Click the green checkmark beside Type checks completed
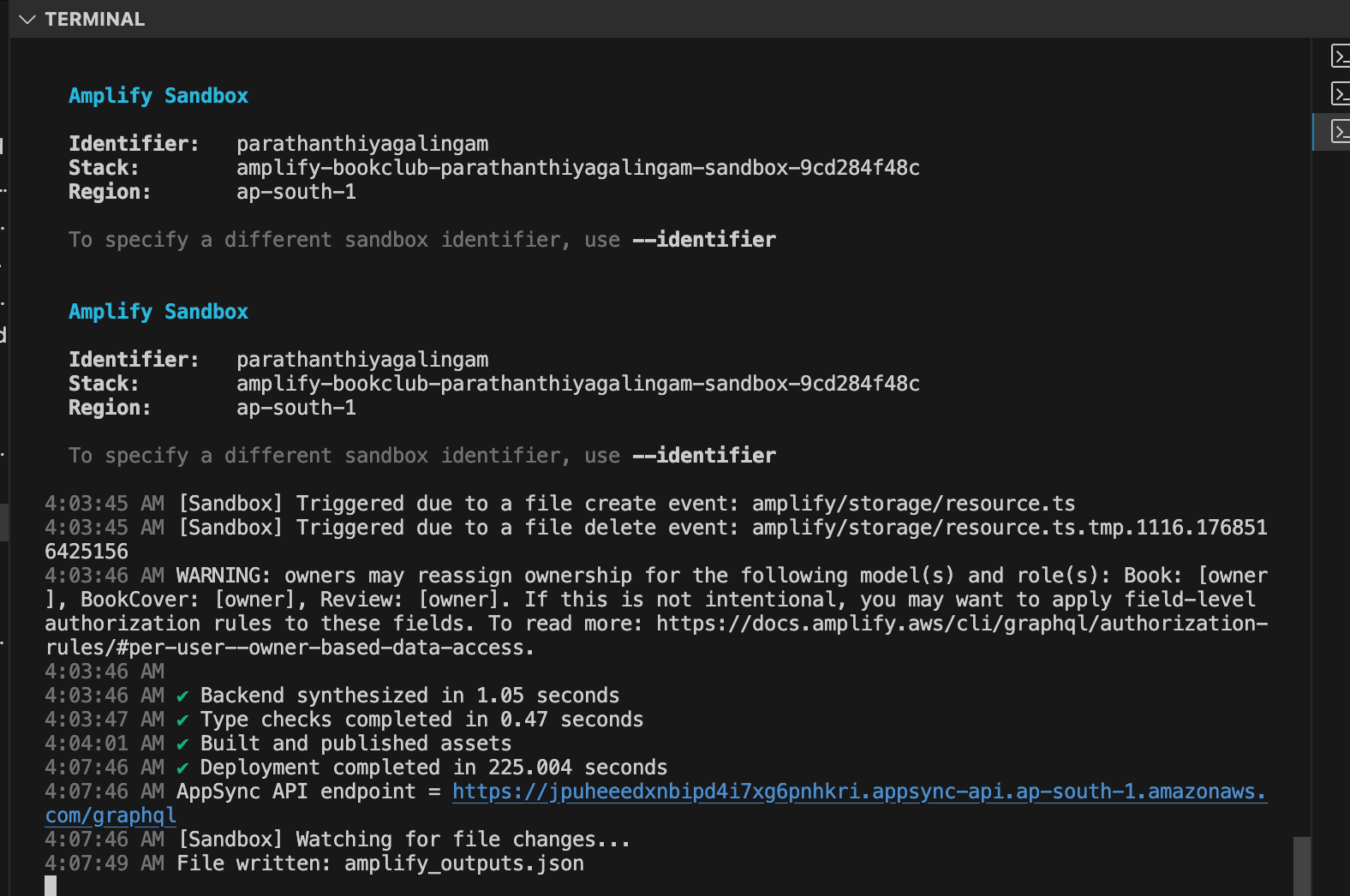The width and height of the screenshot is (1350, 896). tap(182, 720)
